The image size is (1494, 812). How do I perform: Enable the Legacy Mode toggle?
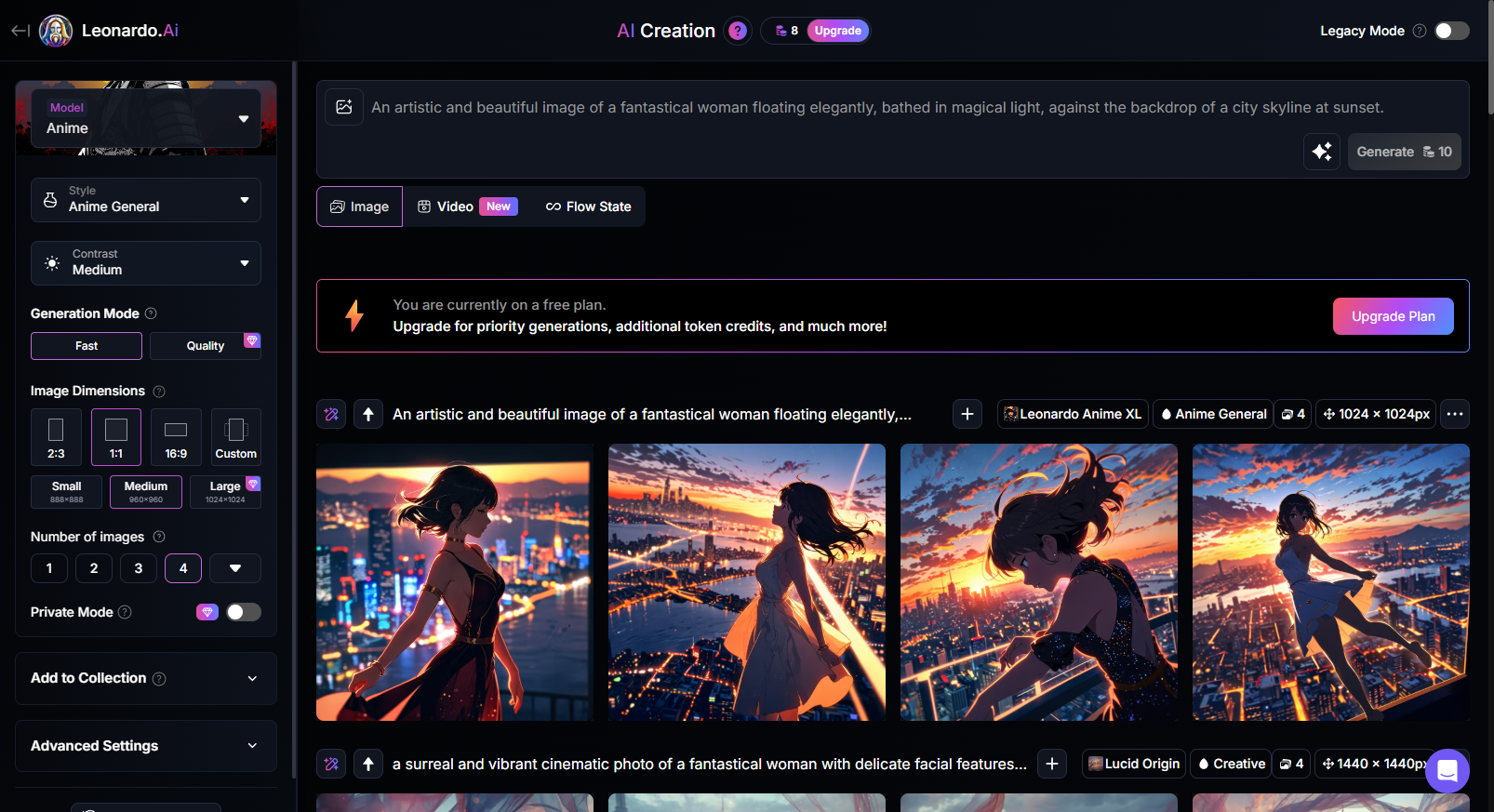point(1451,31)
